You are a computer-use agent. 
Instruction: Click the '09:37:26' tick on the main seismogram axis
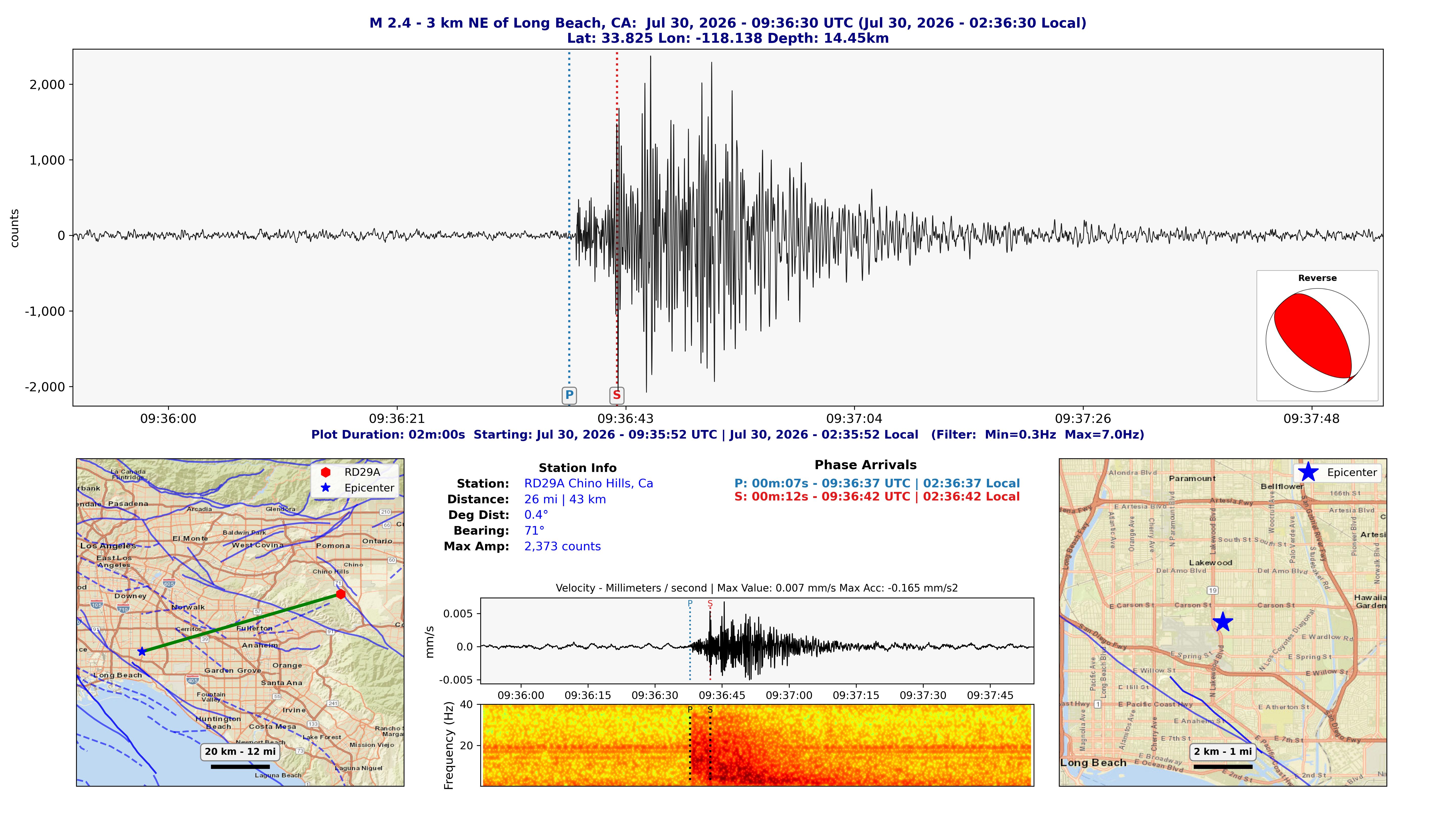pos(1083,419)
